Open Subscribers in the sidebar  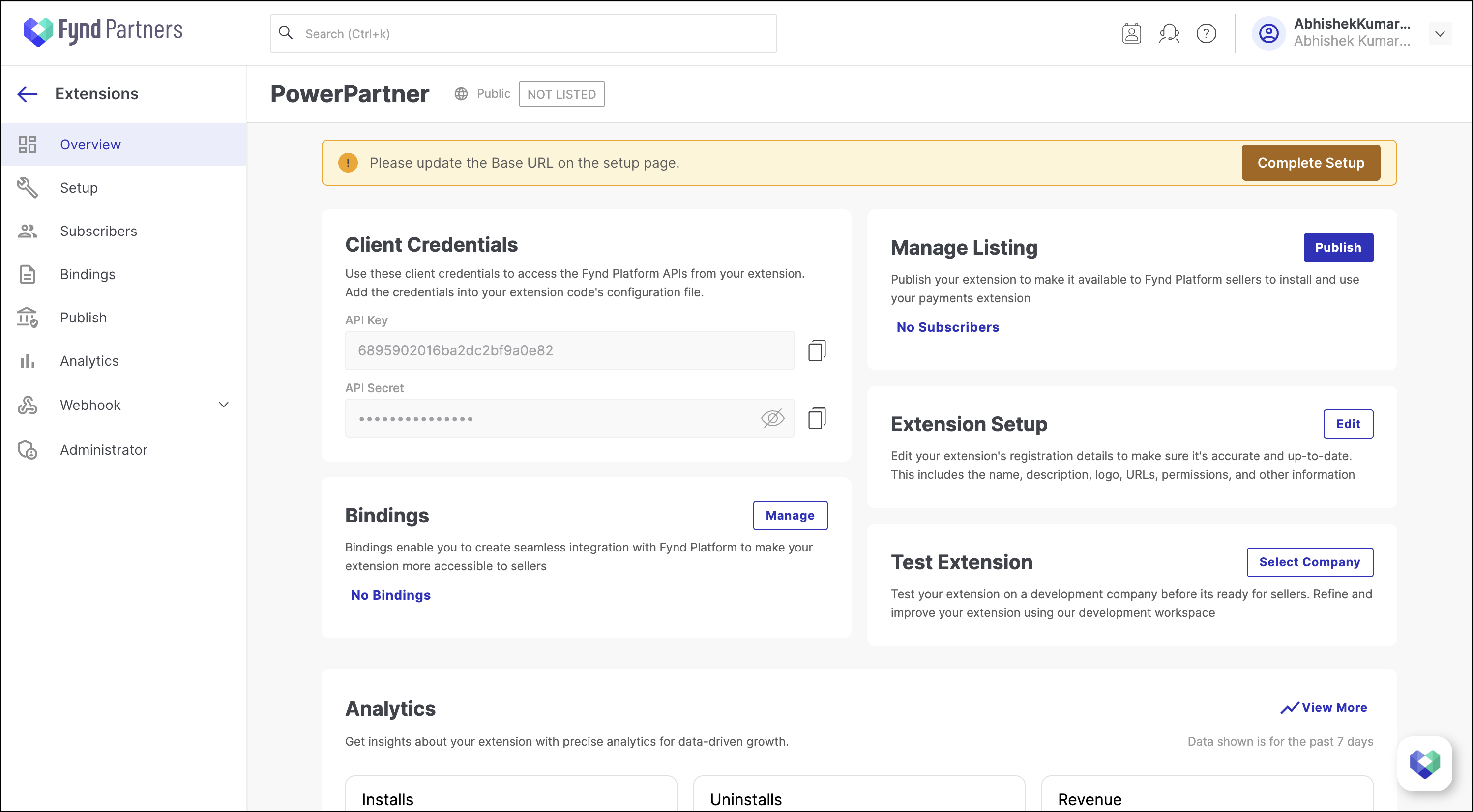[98, 231]
